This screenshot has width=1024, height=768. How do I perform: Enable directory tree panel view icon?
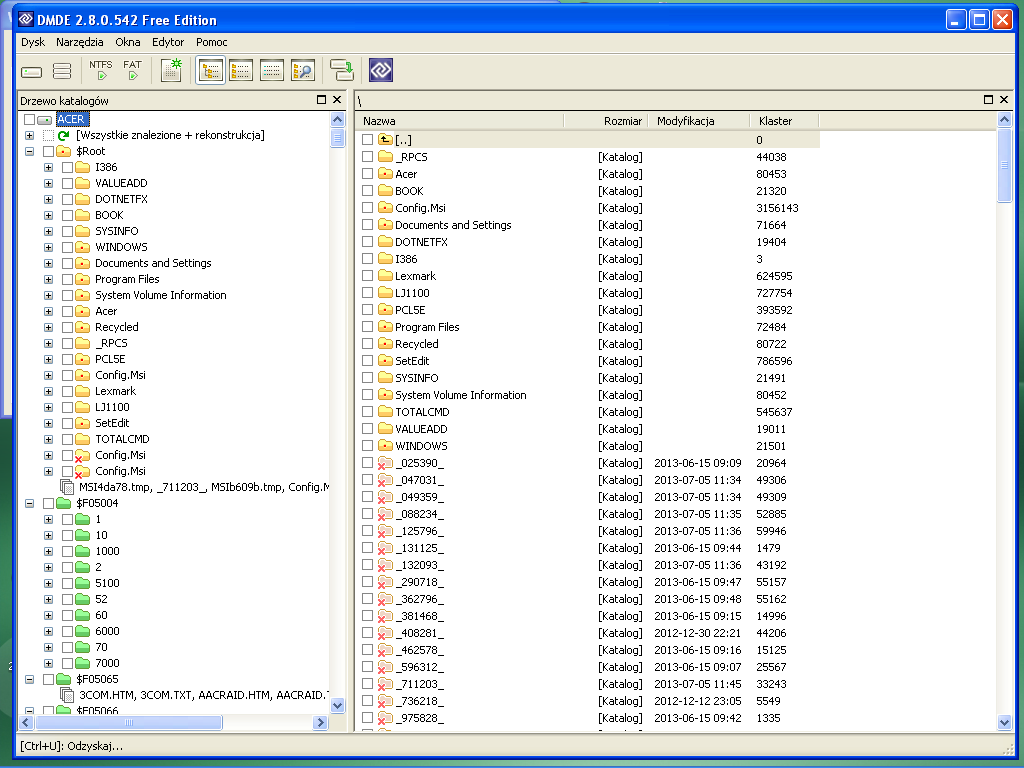click(210, 70)
